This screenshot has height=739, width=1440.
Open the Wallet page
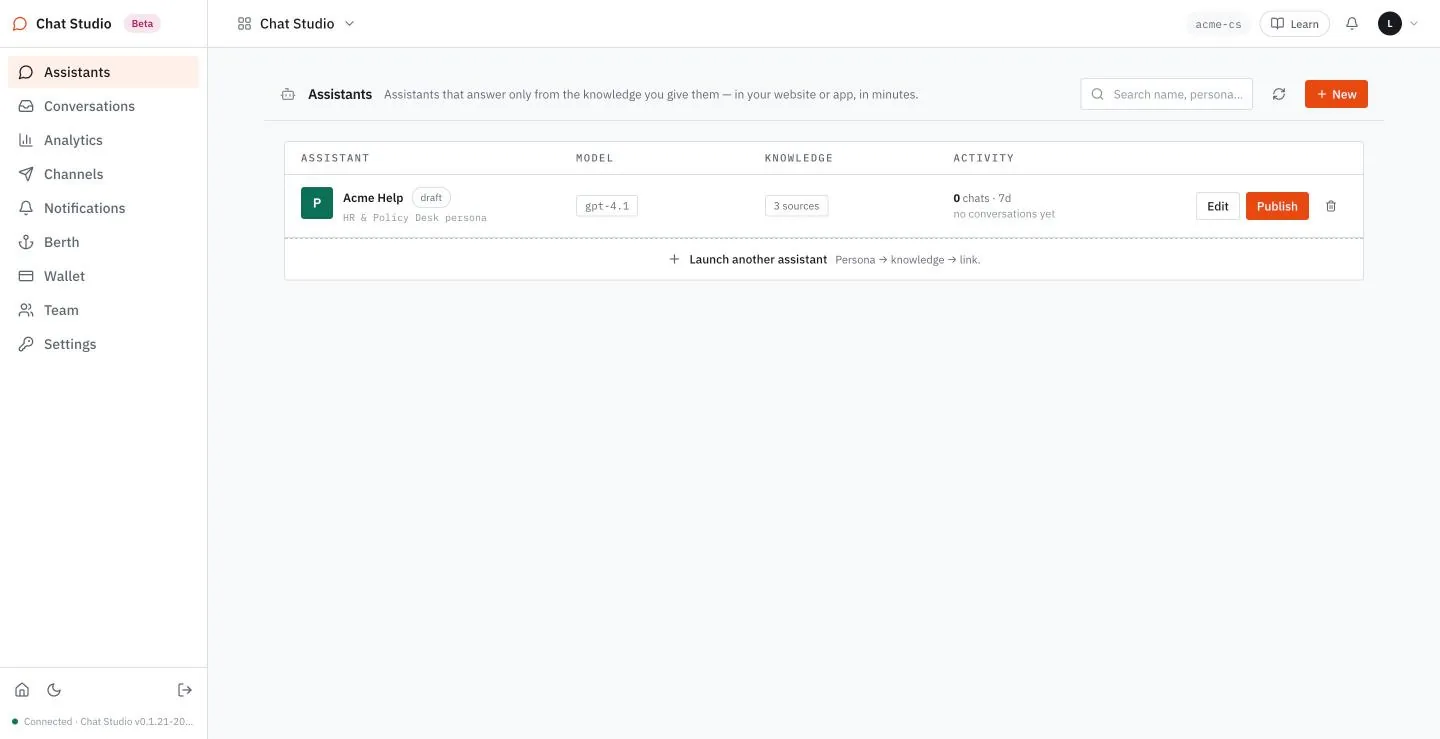[104, 276]
